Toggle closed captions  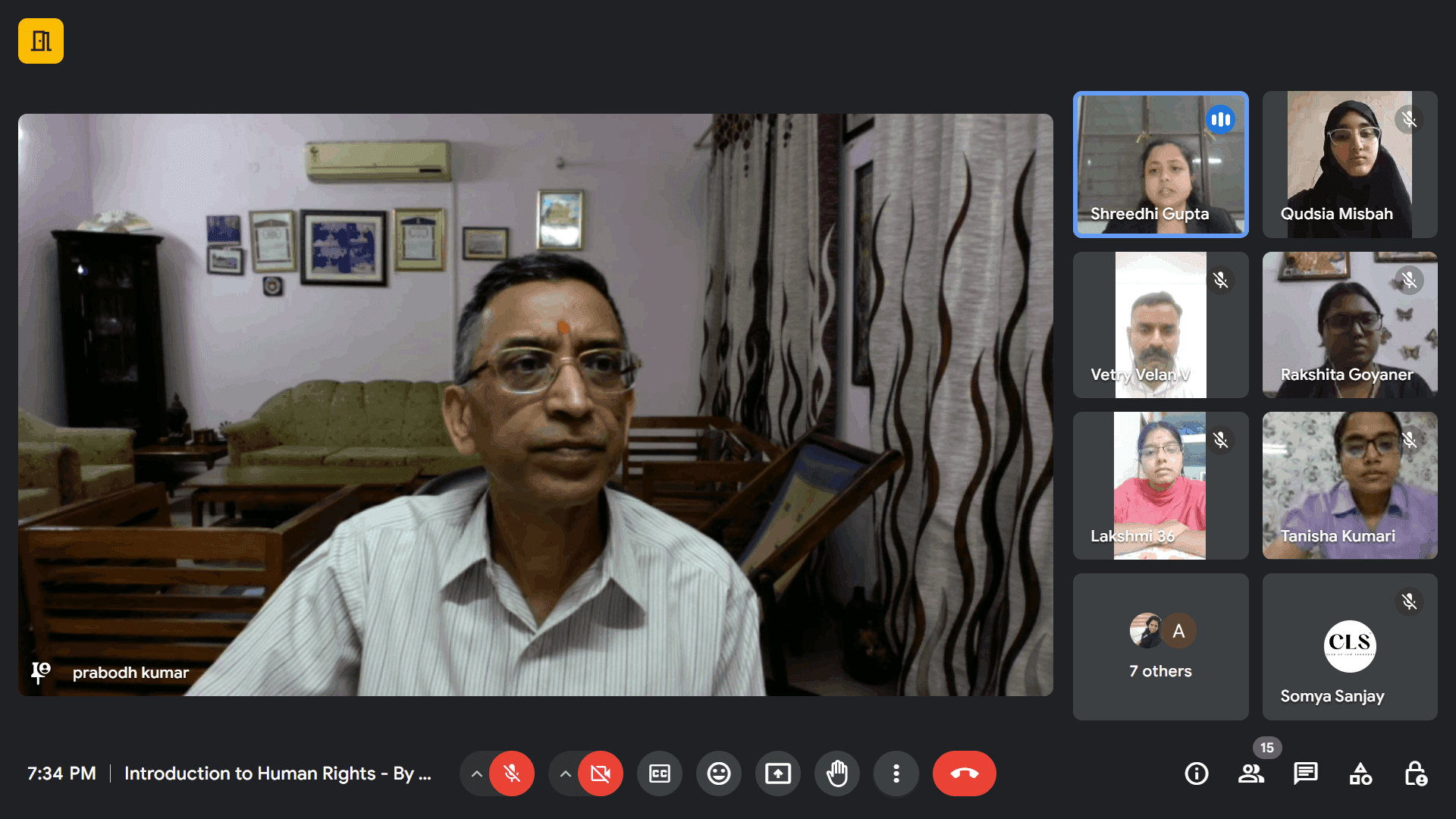coord(660,773)
